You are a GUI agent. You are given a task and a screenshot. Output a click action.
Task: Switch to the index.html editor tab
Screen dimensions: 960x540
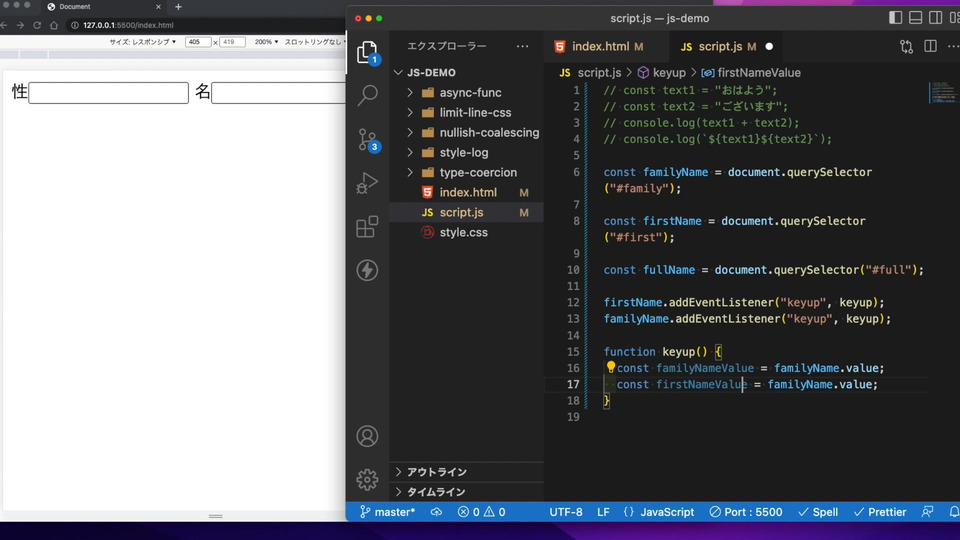pyautogui.click(x=600, y=46)
